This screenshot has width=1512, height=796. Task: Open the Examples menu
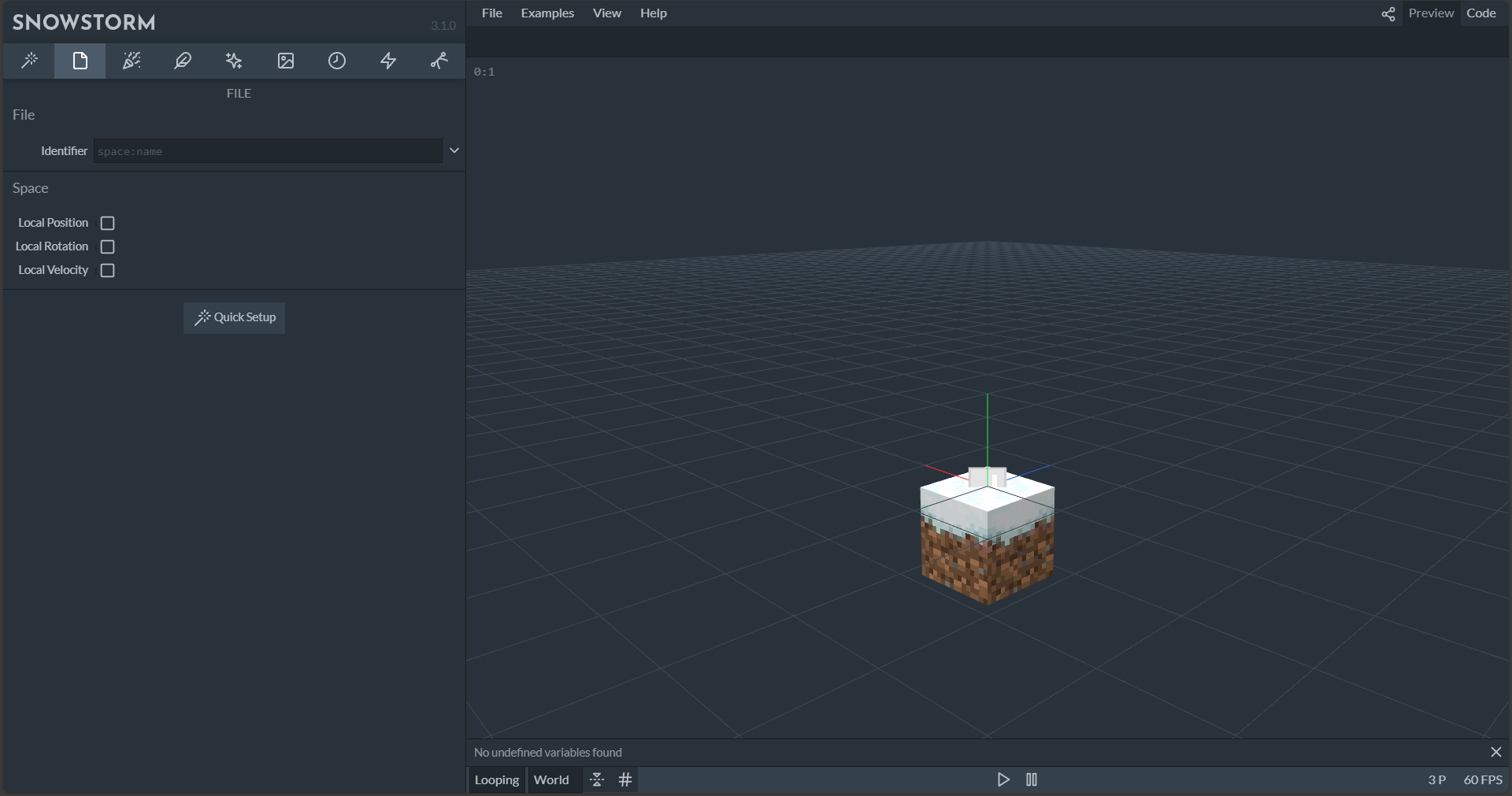(x=547, y=13)
